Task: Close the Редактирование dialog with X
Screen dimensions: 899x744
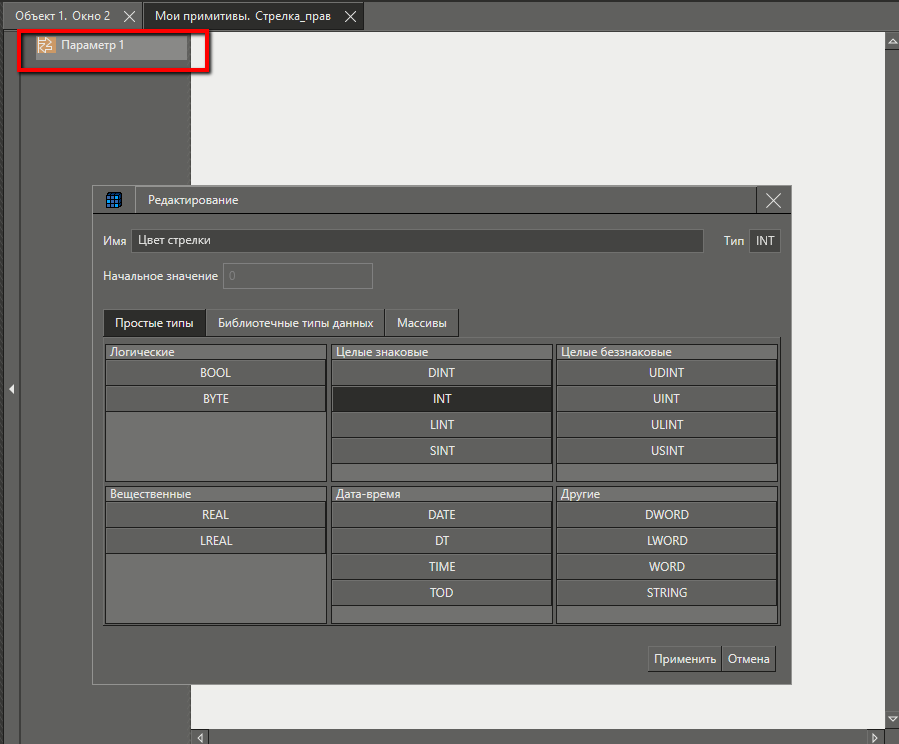Action: point(773,200)
